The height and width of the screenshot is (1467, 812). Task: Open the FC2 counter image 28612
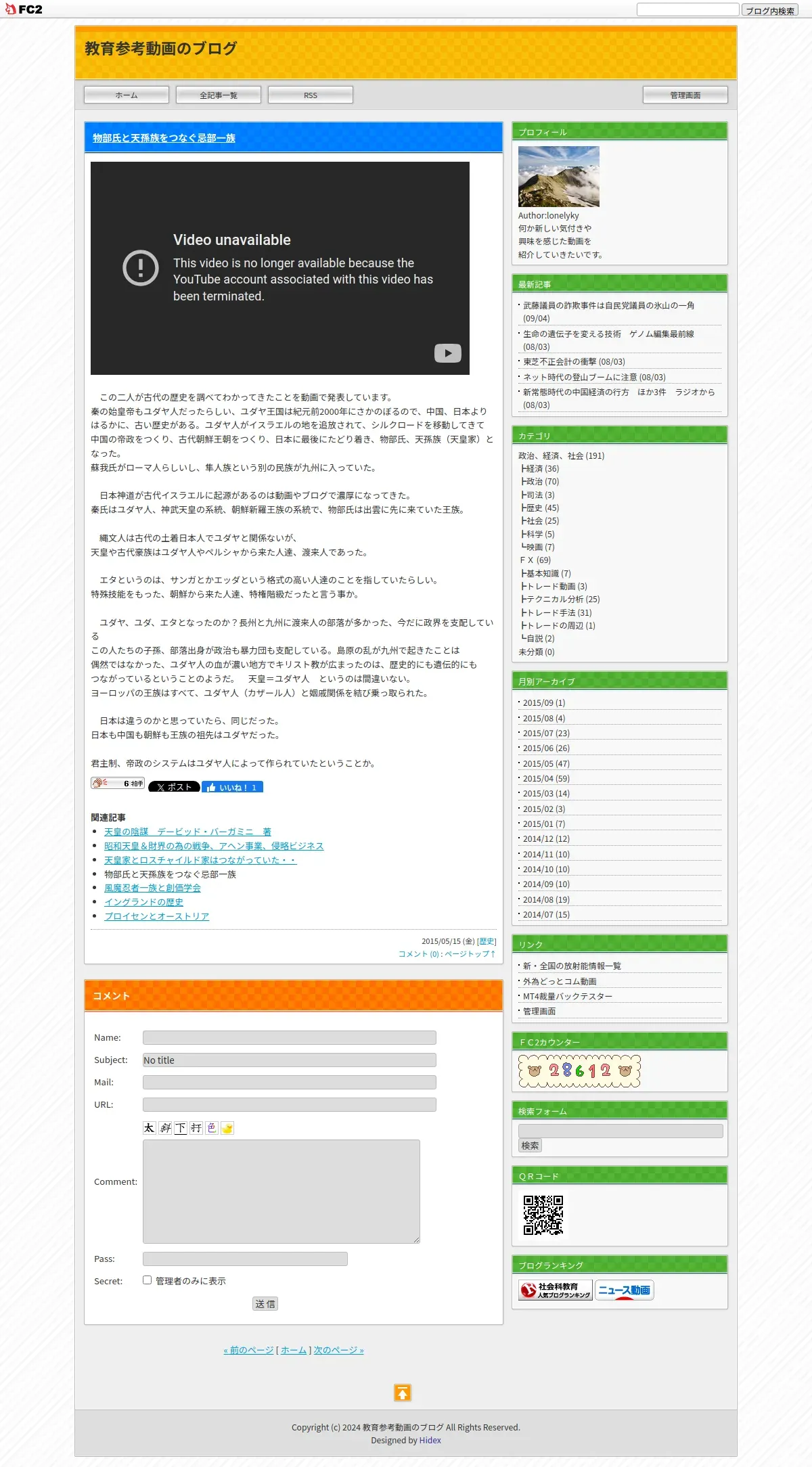580,1070
